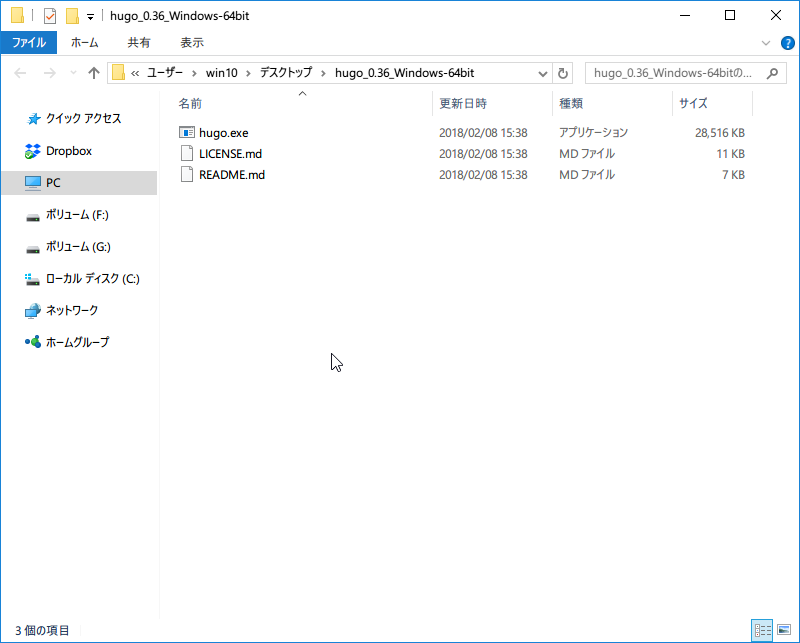Select ネットワーク label in navigation pane
800x643 pixels.
tap(72, 310)
